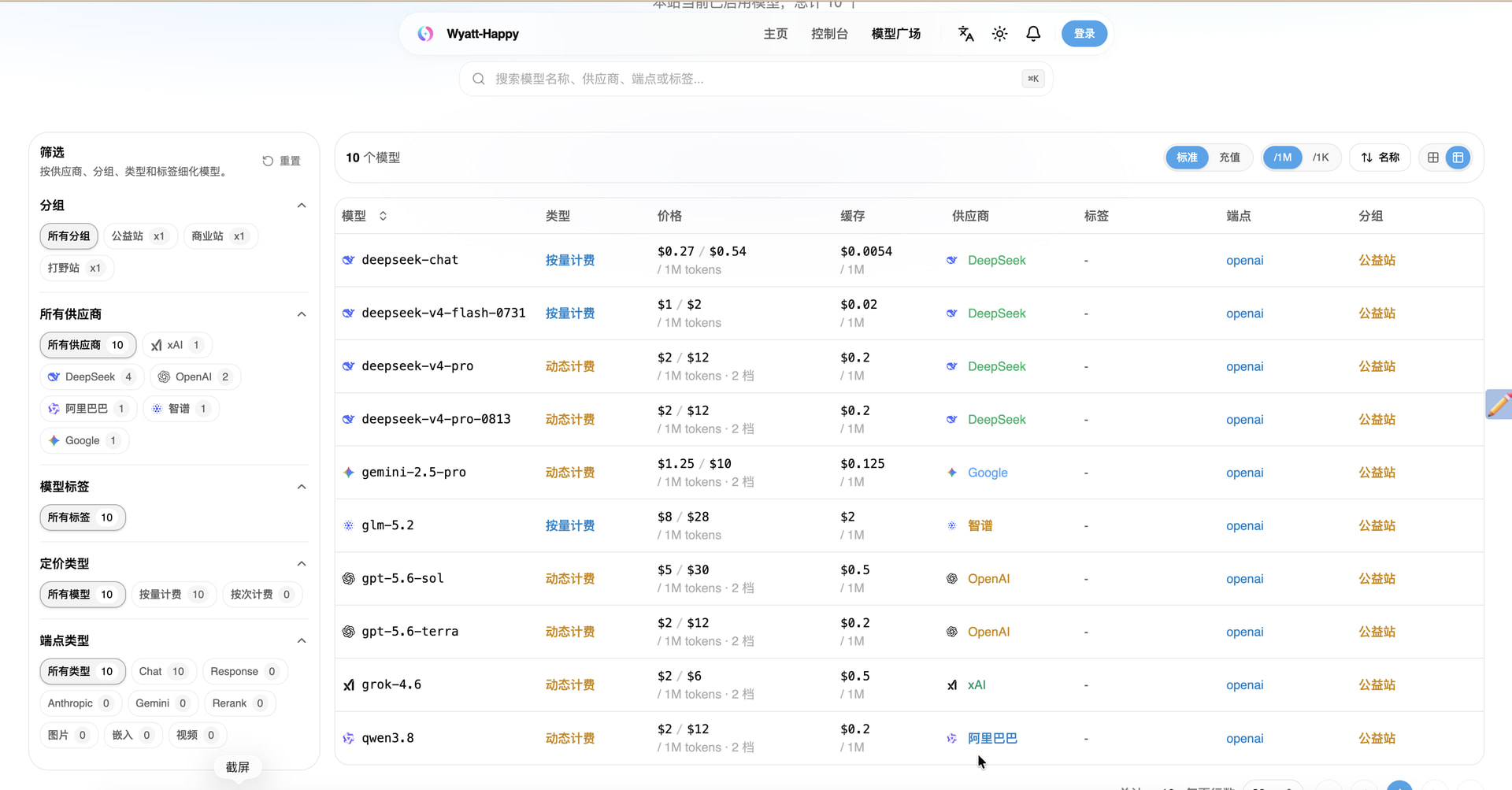
Task: Filter by 阿里巴巴 provider chip
Action: tap(87, 409)
